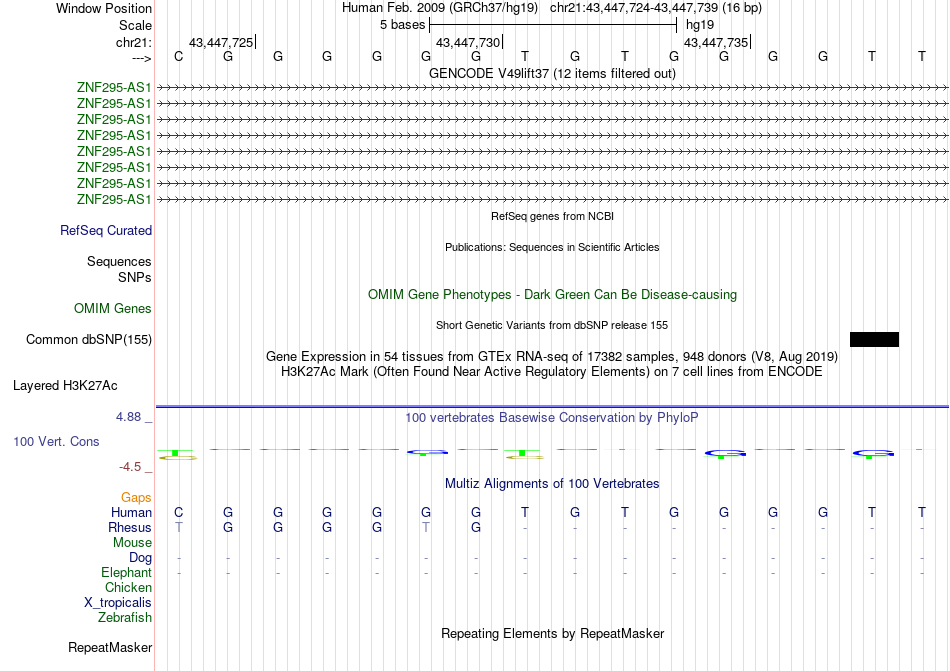Click the C base in the Human alignment row
Screen dimensions: 950x671
point(178,512)
